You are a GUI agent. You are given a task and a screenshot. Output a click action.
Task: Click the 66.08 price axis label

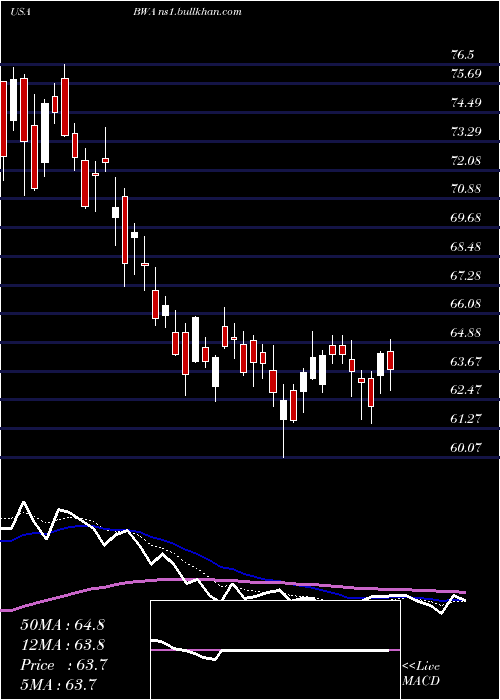467,304
